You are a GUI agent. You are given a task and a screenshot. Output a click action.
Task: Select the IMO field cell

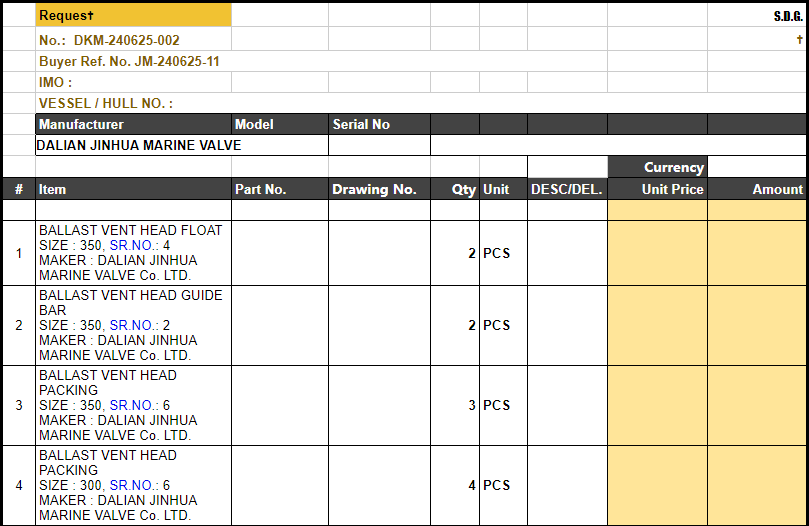pos(133,82)
